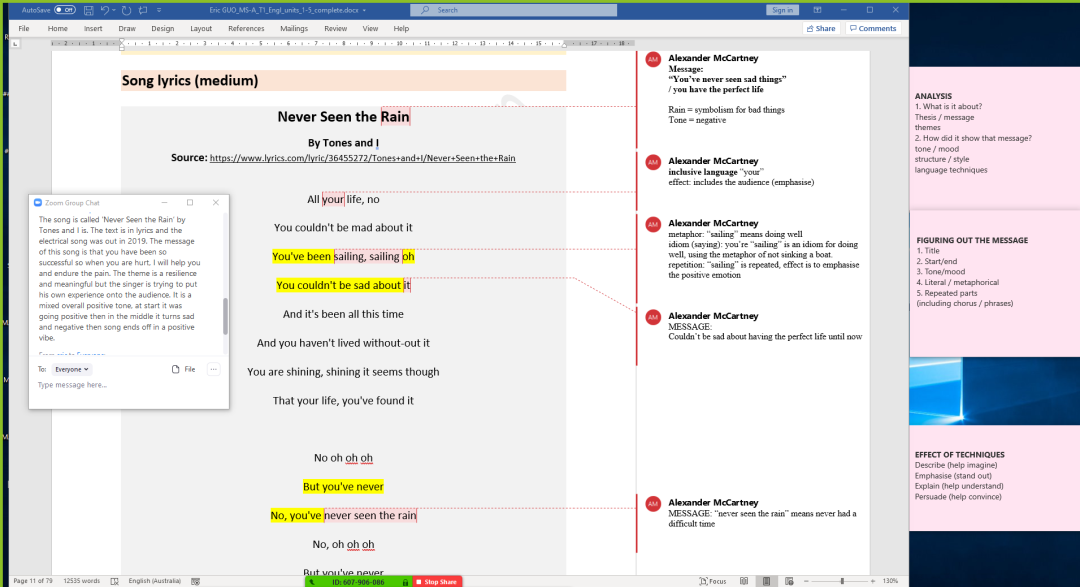This screenshot has width=1080, height=587.
Task: Click the macro recording icon in status bar
Action: [x=196, y=581]
